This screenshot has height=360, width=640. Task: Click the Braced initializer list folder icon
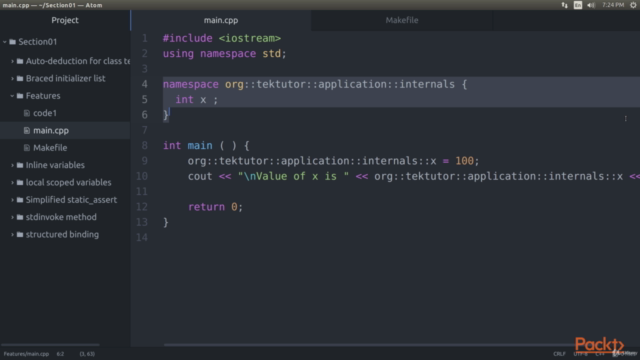(20, 78)
